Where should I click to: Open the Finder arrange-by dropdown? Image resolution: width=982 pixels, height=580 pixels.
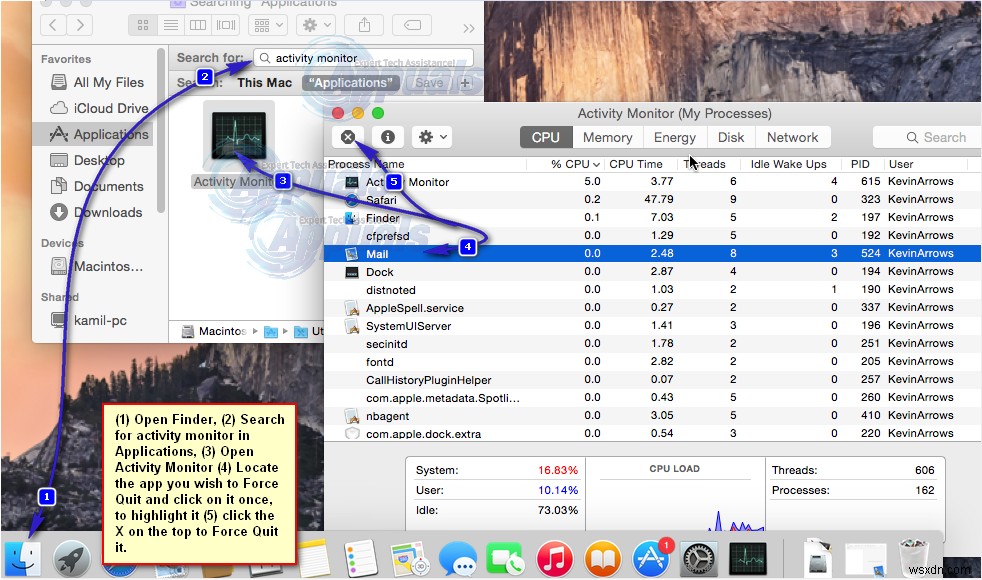(x=269, y=25)
